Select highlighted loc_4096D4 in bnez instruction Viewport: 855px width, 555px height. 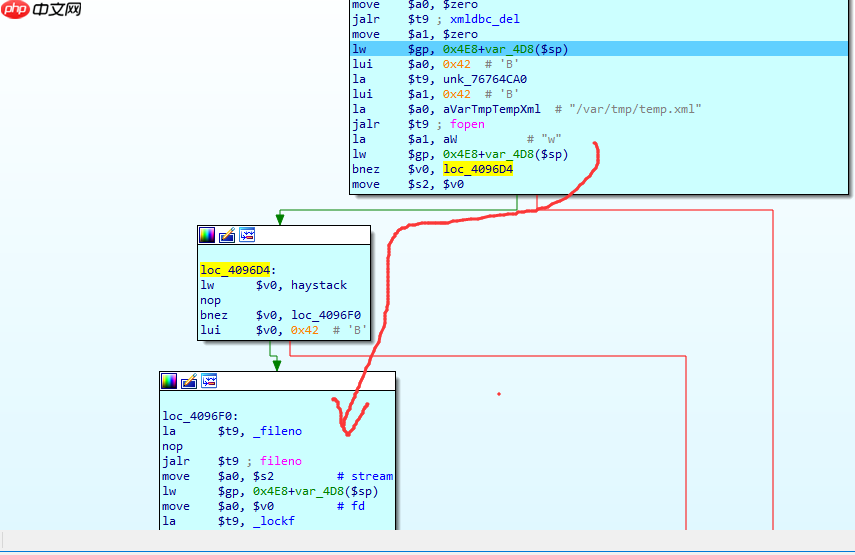(478, 169)
